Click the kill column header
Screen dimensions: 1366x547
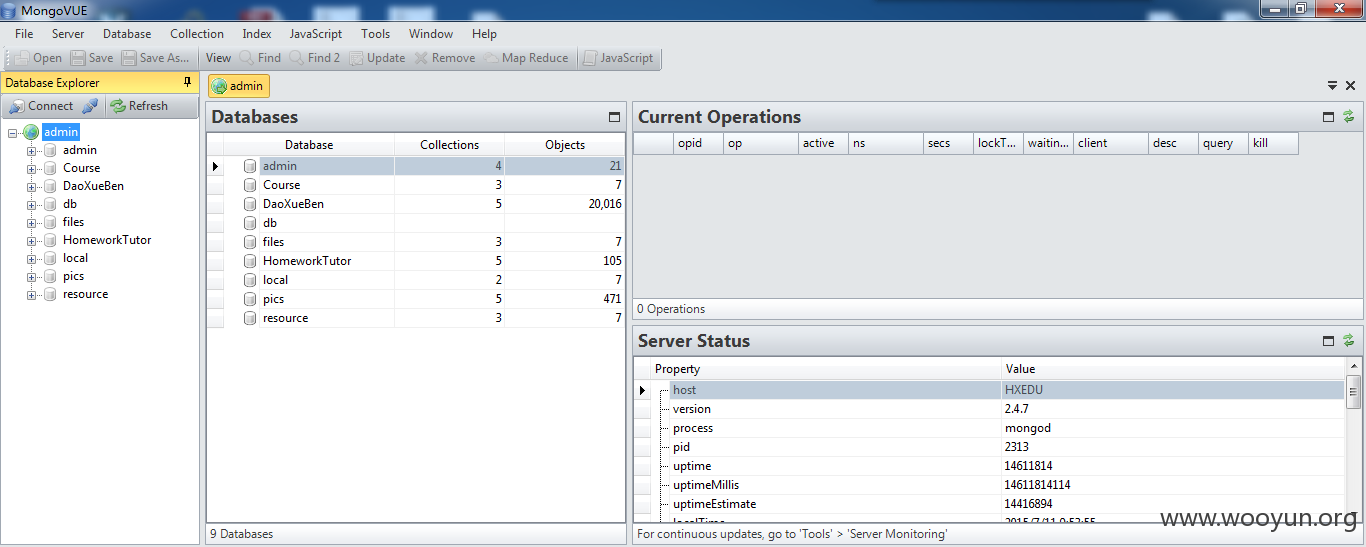coord(1273,143)
